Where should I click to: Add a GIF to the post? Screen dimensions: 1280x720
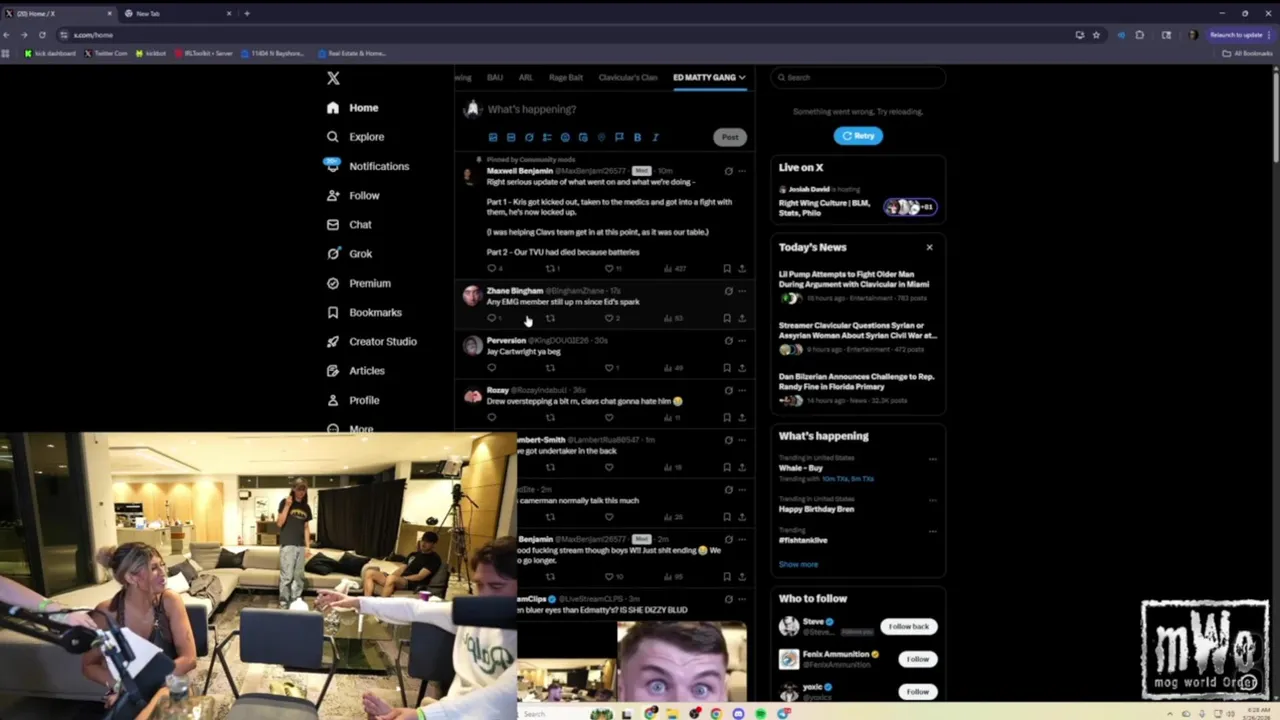510,137
